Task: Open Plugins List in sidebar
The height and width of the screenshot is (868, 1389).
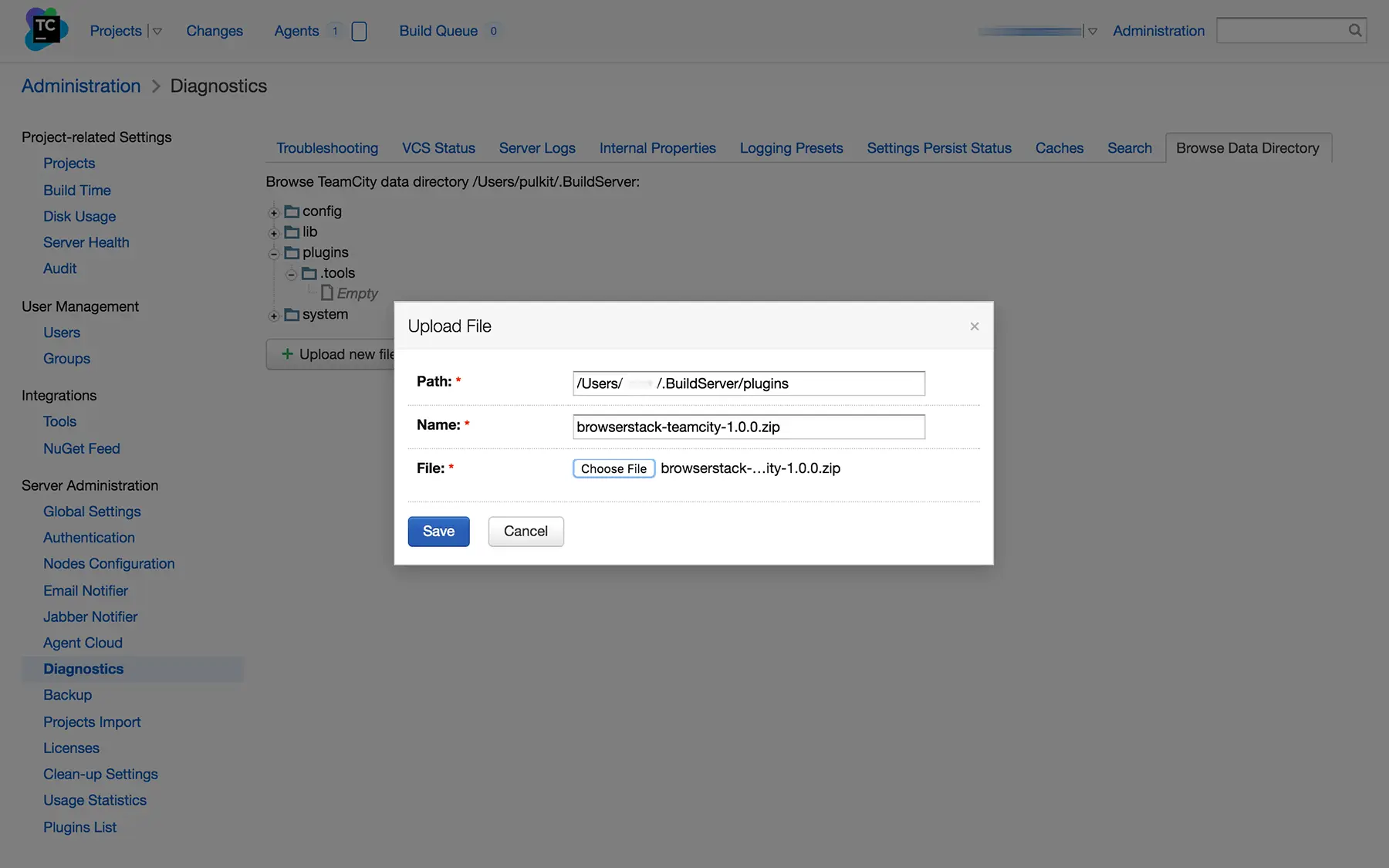Action: pos(79,827)
